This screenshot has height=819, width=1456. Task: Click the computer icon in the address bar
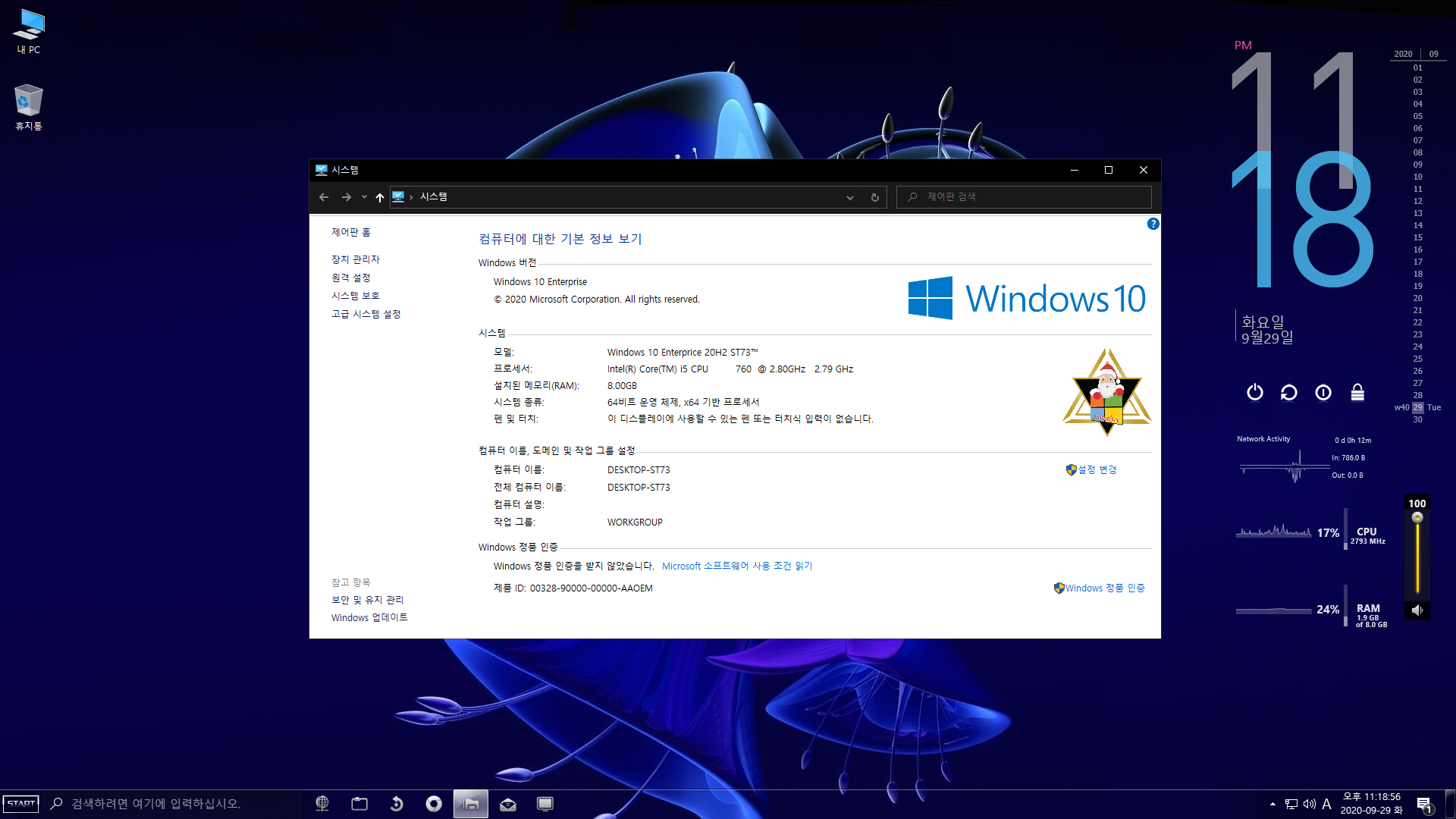(398, 197)
